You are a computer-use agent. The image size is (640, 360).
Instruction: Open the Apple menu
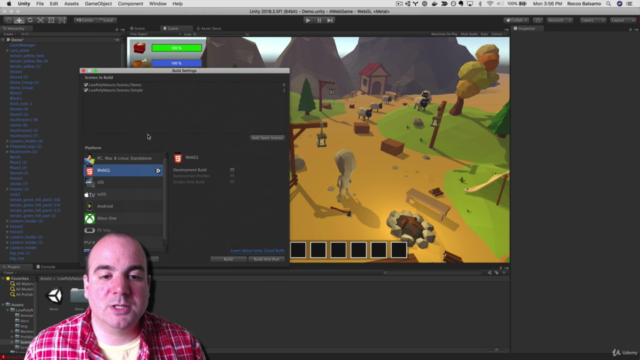point(9,4)
